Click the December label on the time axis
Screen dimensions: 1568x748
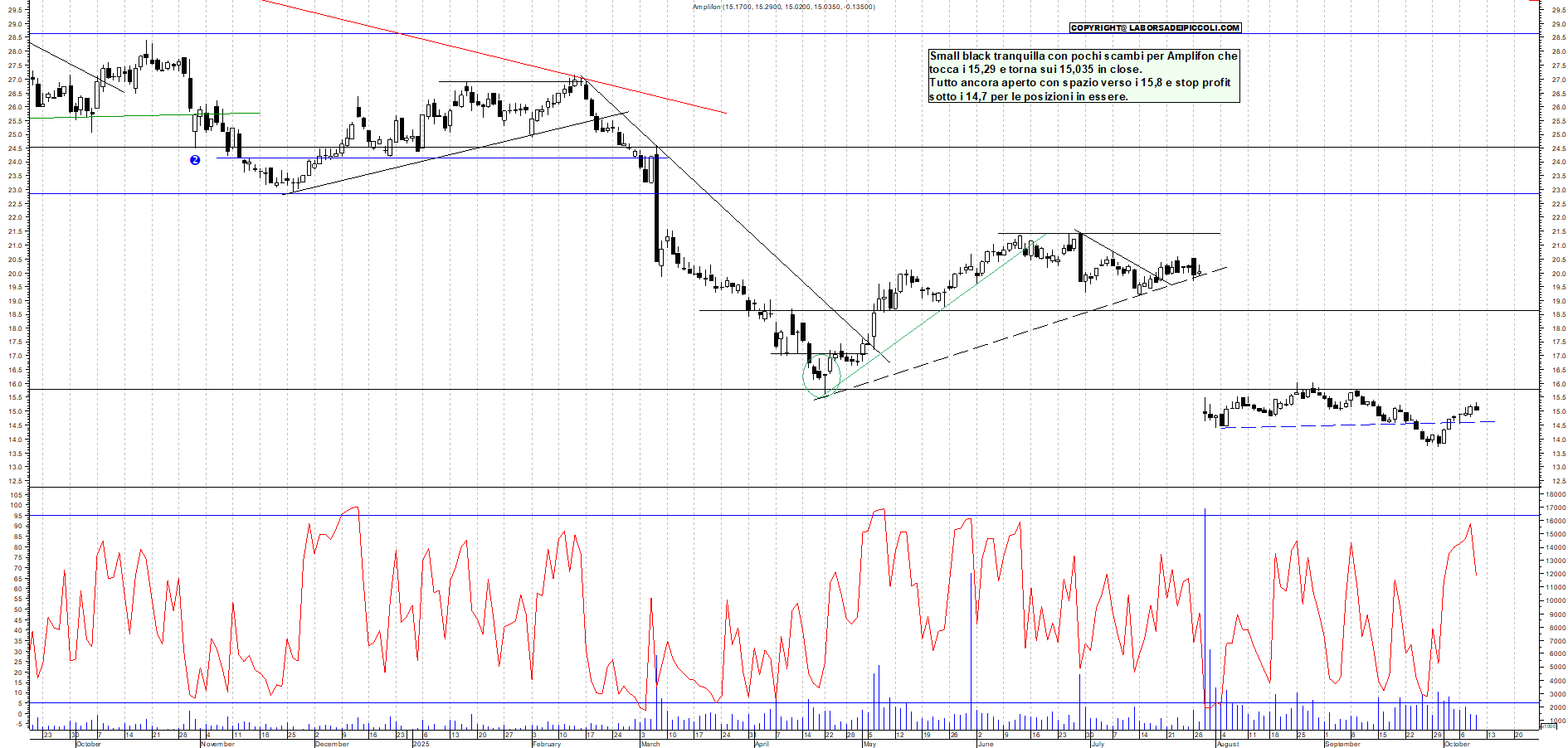tap(332, 744)
